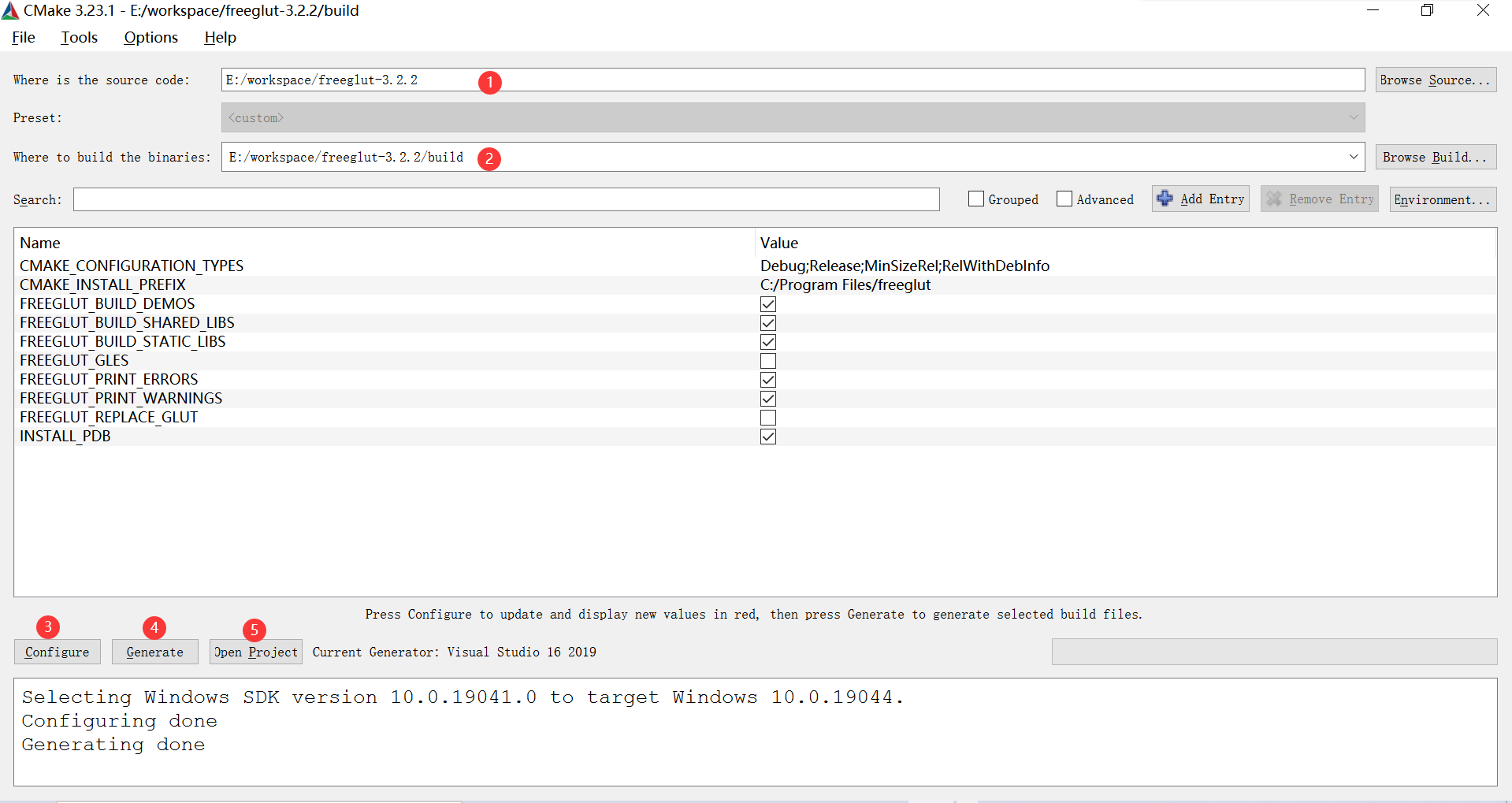
Task: Click the Configure button
Action: [x=57, y=652]
